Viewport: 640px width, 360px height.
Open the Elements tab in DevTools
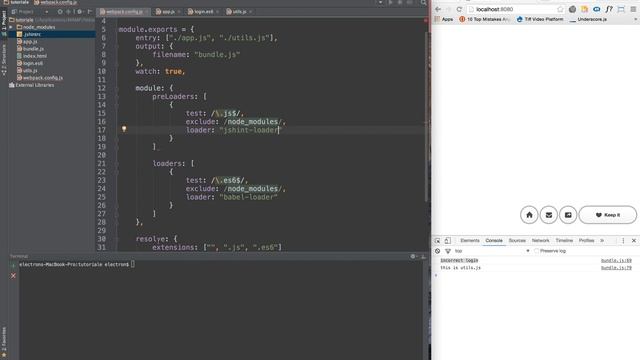[x=470, y=241]
